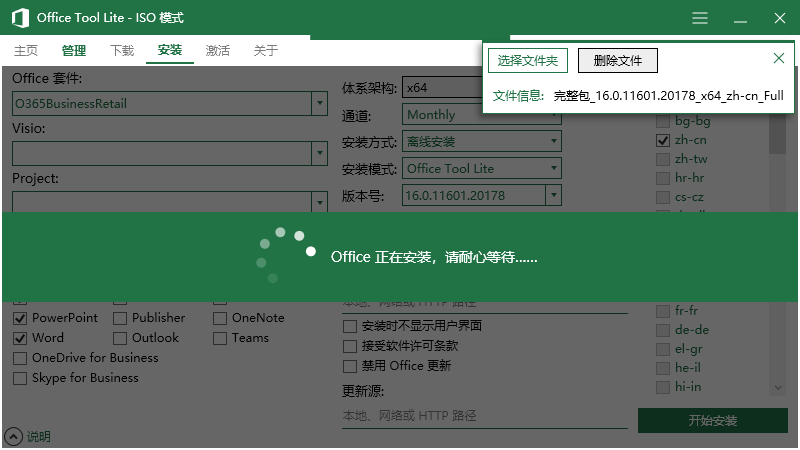Image resolution: width=800 pixels, height=450 pixels.
Task: Check the Publisher checkbox
Action: pyautogui.click(x=120, y=318)
